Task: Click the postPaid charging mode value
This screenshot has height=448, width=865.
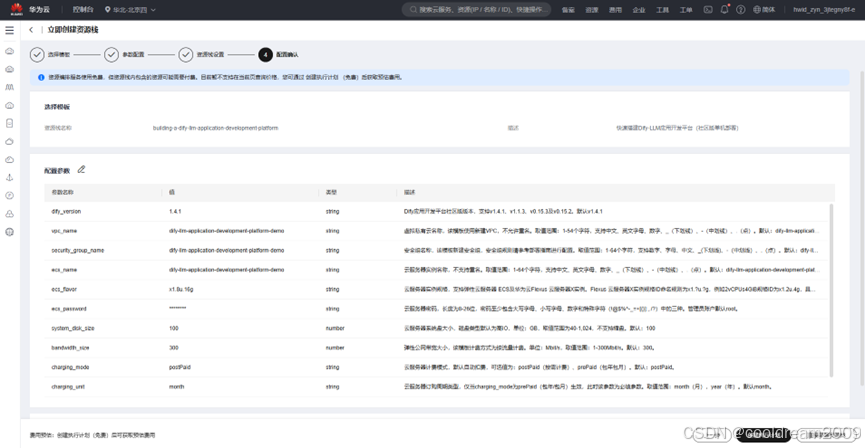Action: 179,367
